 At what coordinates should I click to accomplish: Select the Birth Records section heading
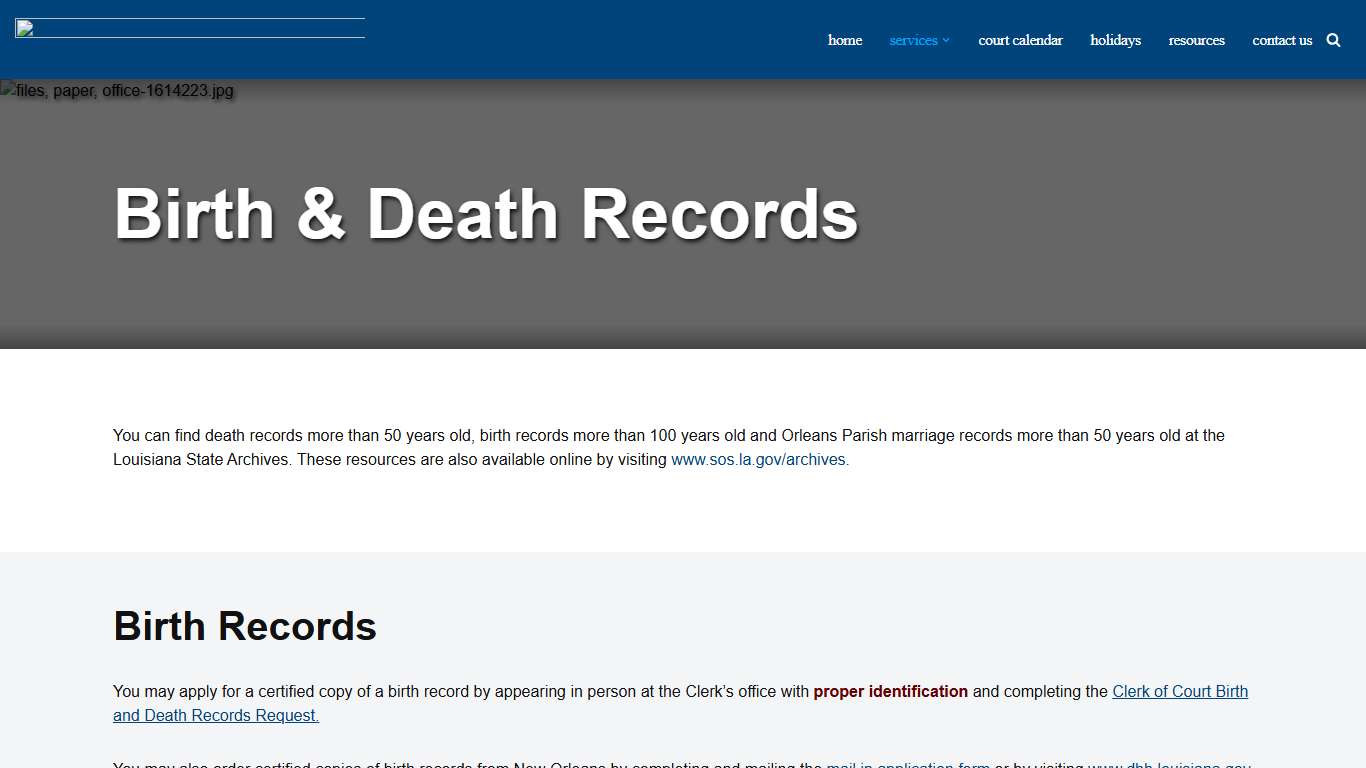[244, 626]
